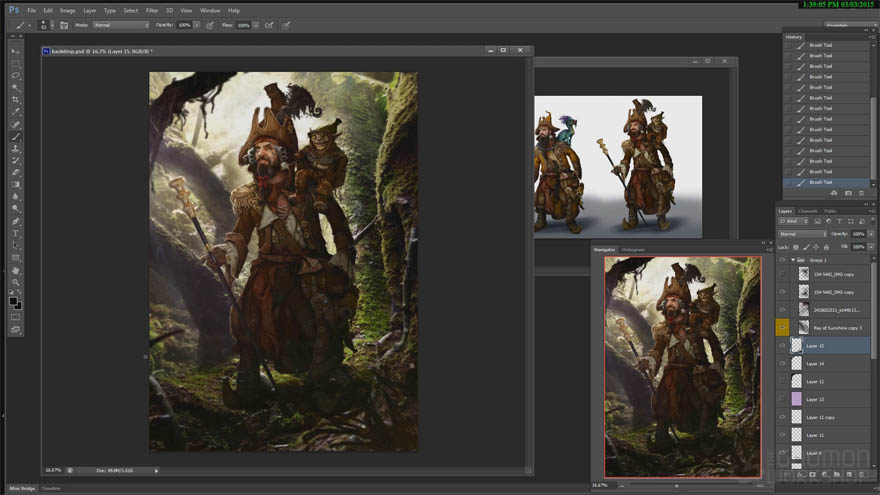Open the Filter menu

pyautogui.click(x=152, y=11)
